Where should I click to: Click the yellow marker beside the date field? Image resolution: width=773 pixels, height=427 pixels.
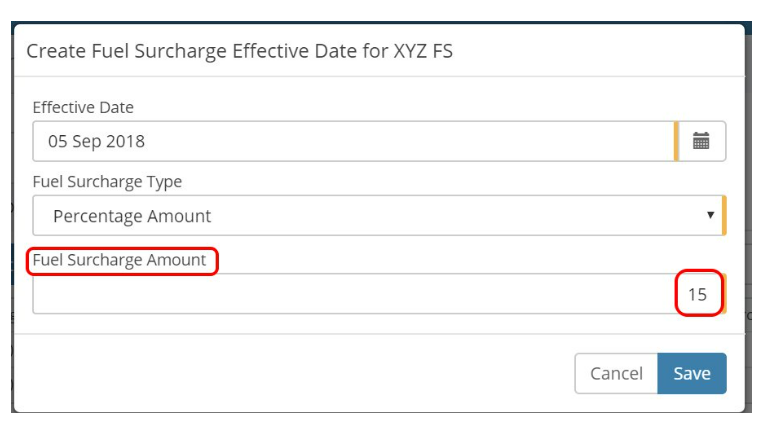point(676,141)
